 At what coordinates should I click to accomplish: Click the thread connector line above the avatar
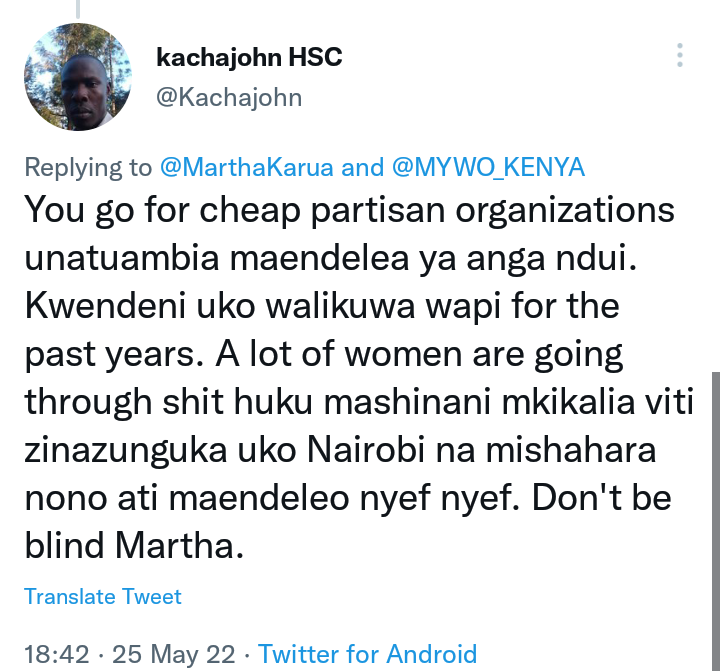[x=78, y=9]
